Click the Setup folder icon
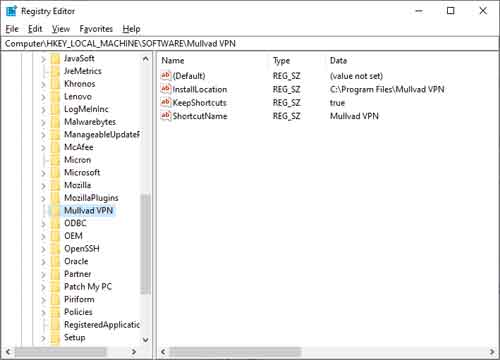 [x=55, y=338]
